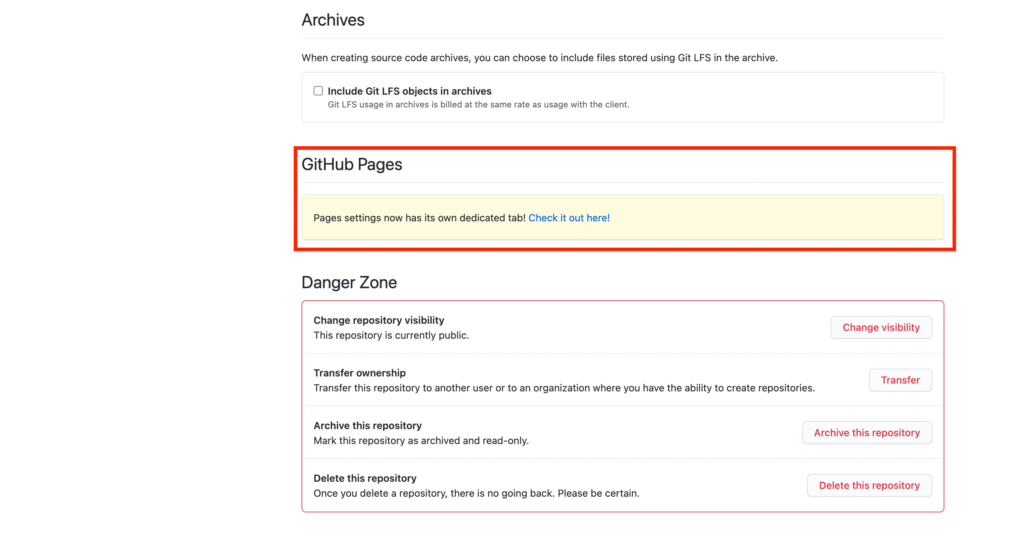
Task: Click the Transfer ownership button
Action: [900, 380]
